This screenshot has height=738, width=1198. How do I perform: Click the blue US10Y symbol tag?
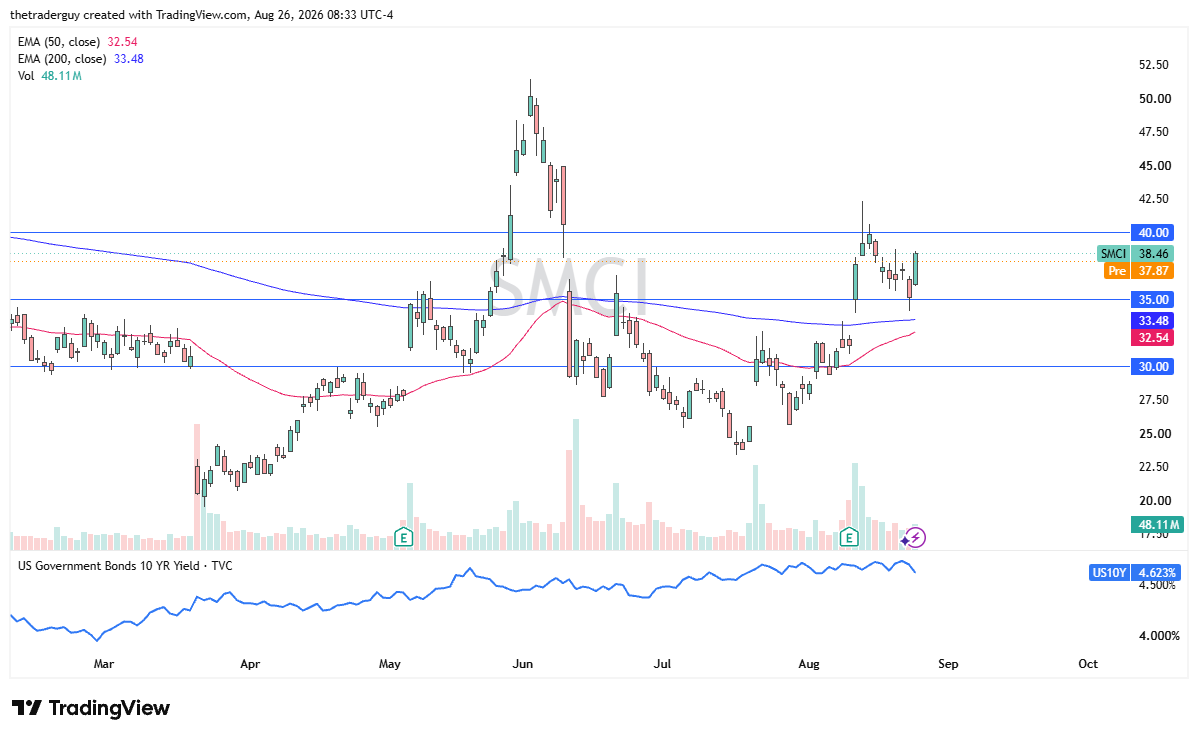point(1109,572)
